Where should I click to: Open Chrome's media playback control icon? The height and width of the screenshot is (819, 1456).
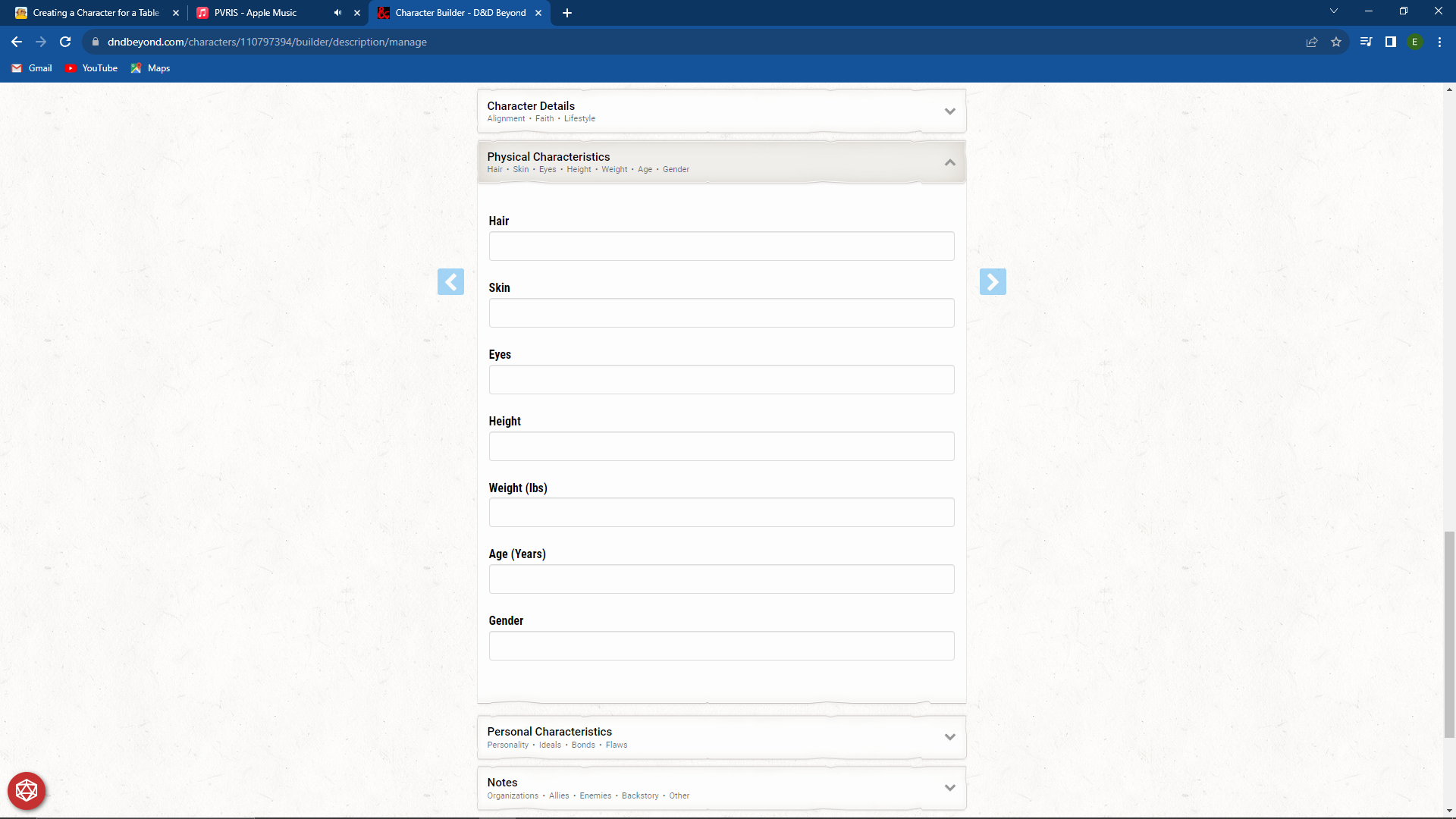(1365, 42)
